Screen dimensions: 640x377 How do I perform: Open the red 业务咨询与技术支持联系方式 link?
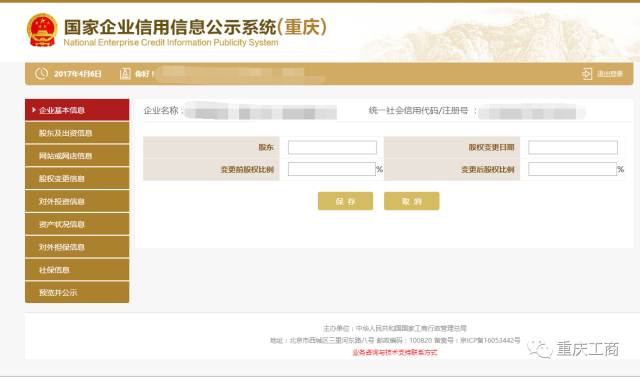(x=395, y=353)
